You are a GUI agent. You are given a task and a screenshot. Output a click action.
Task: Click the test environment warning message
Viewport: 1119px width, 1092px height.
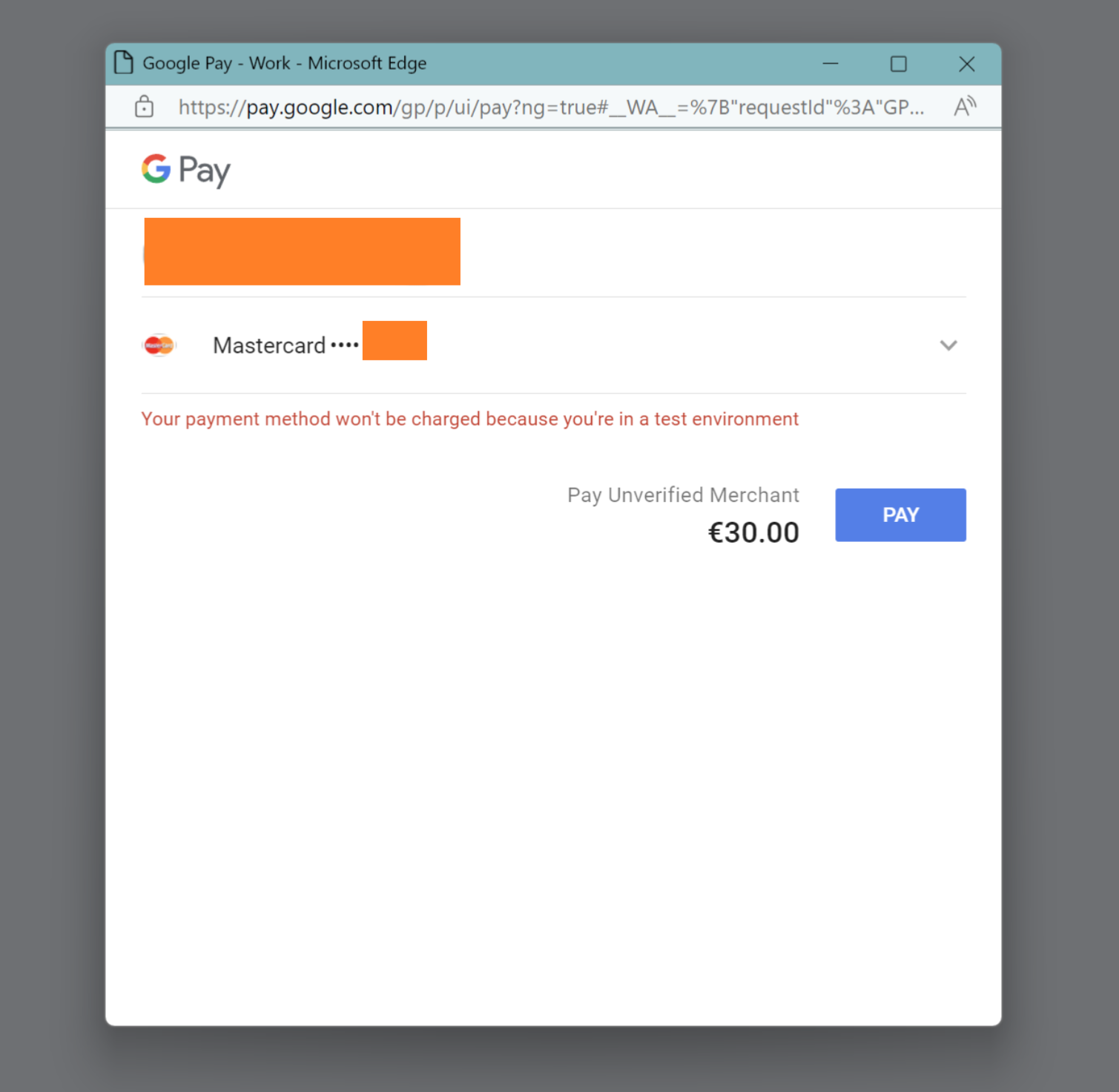click(x=469, y=418)
